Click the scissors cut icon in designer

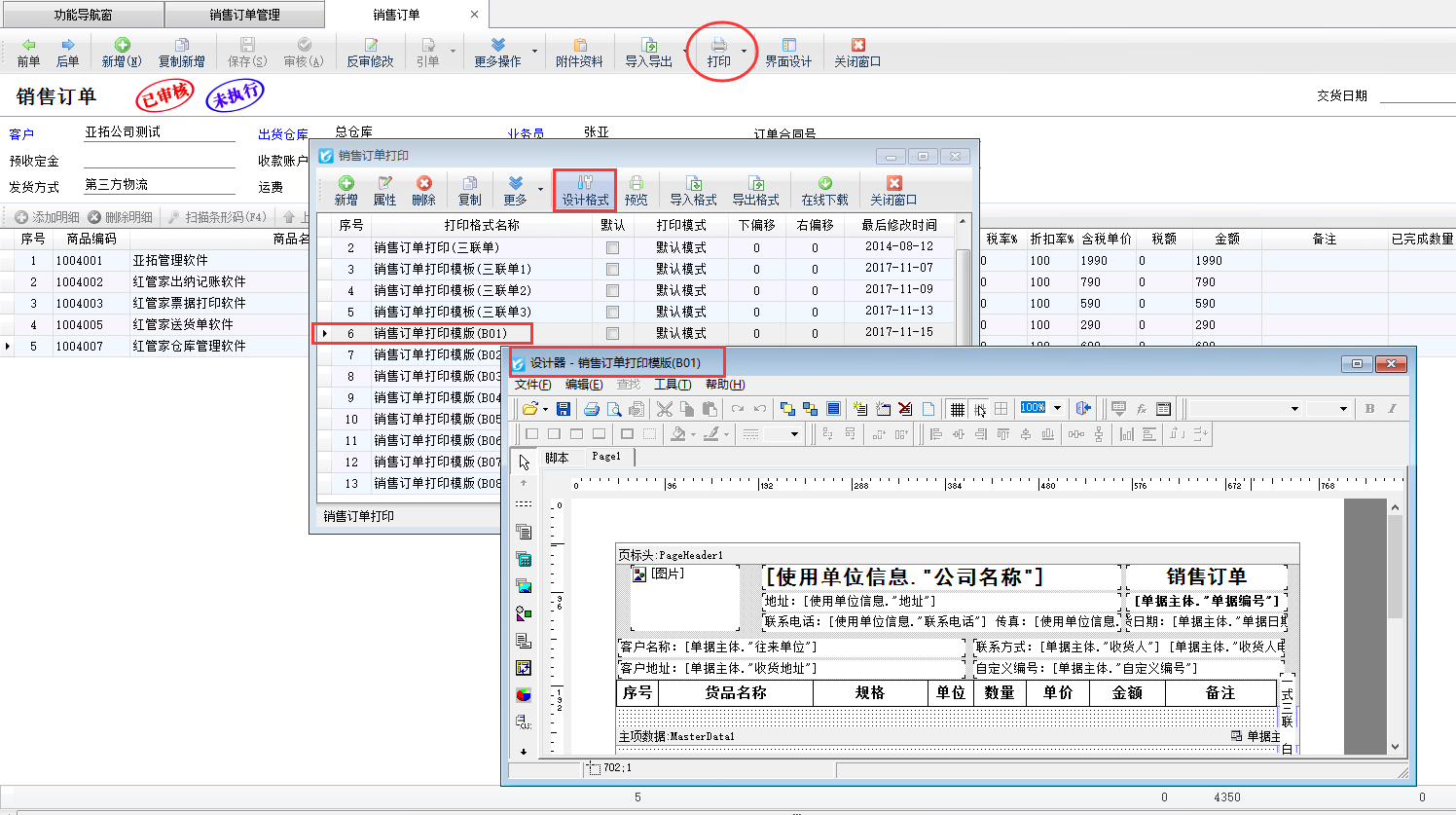click(665, 409)
